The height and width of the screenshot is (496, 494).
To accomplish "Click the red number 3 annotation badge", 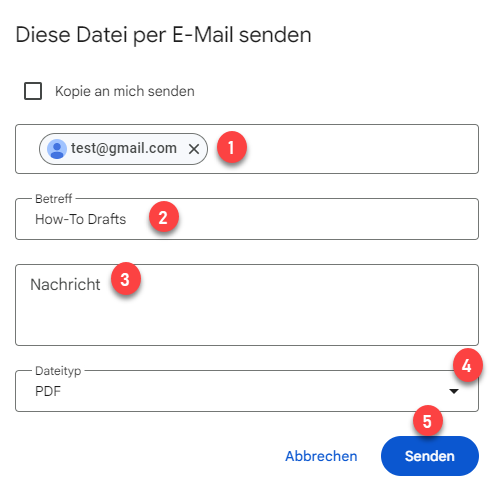I will pyautogui.click(x=126, y=279).
